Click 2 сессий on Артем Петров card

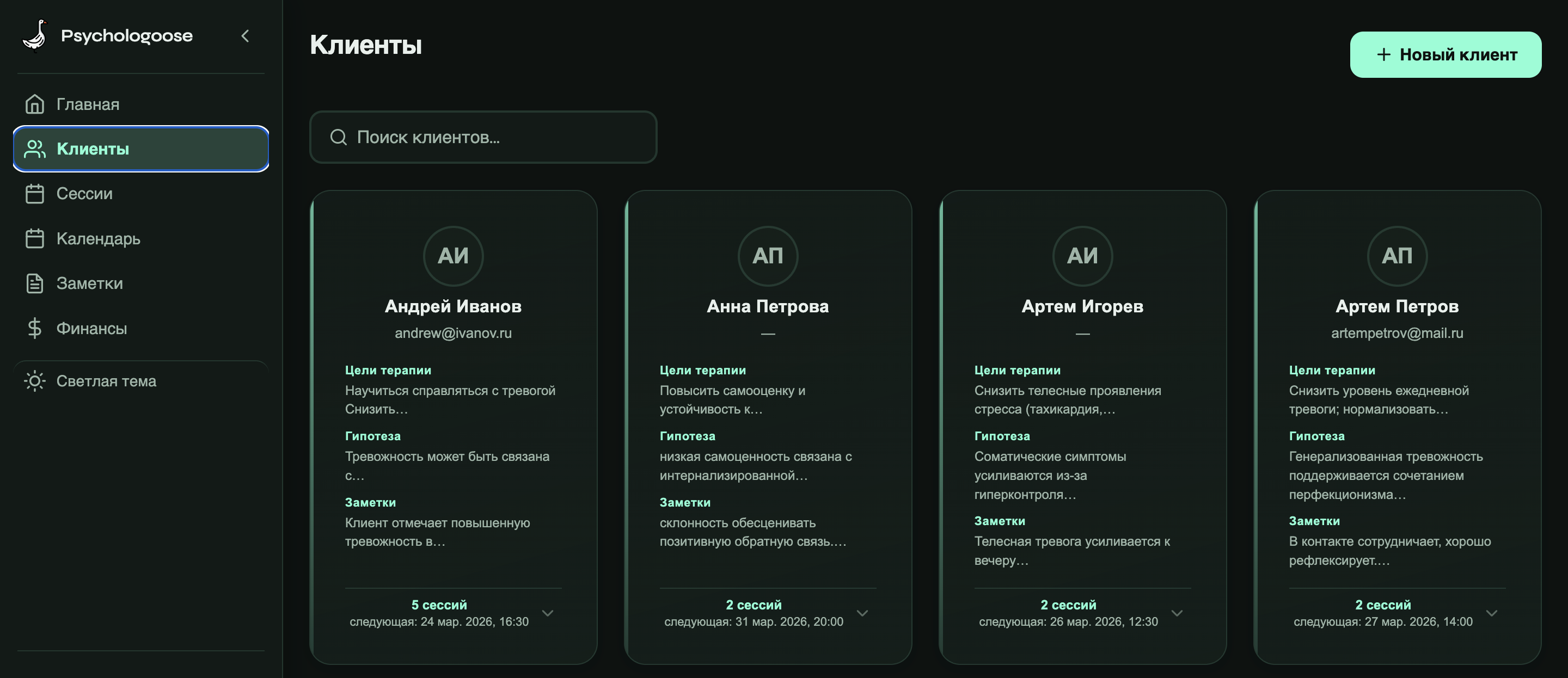click(1383, 605)
